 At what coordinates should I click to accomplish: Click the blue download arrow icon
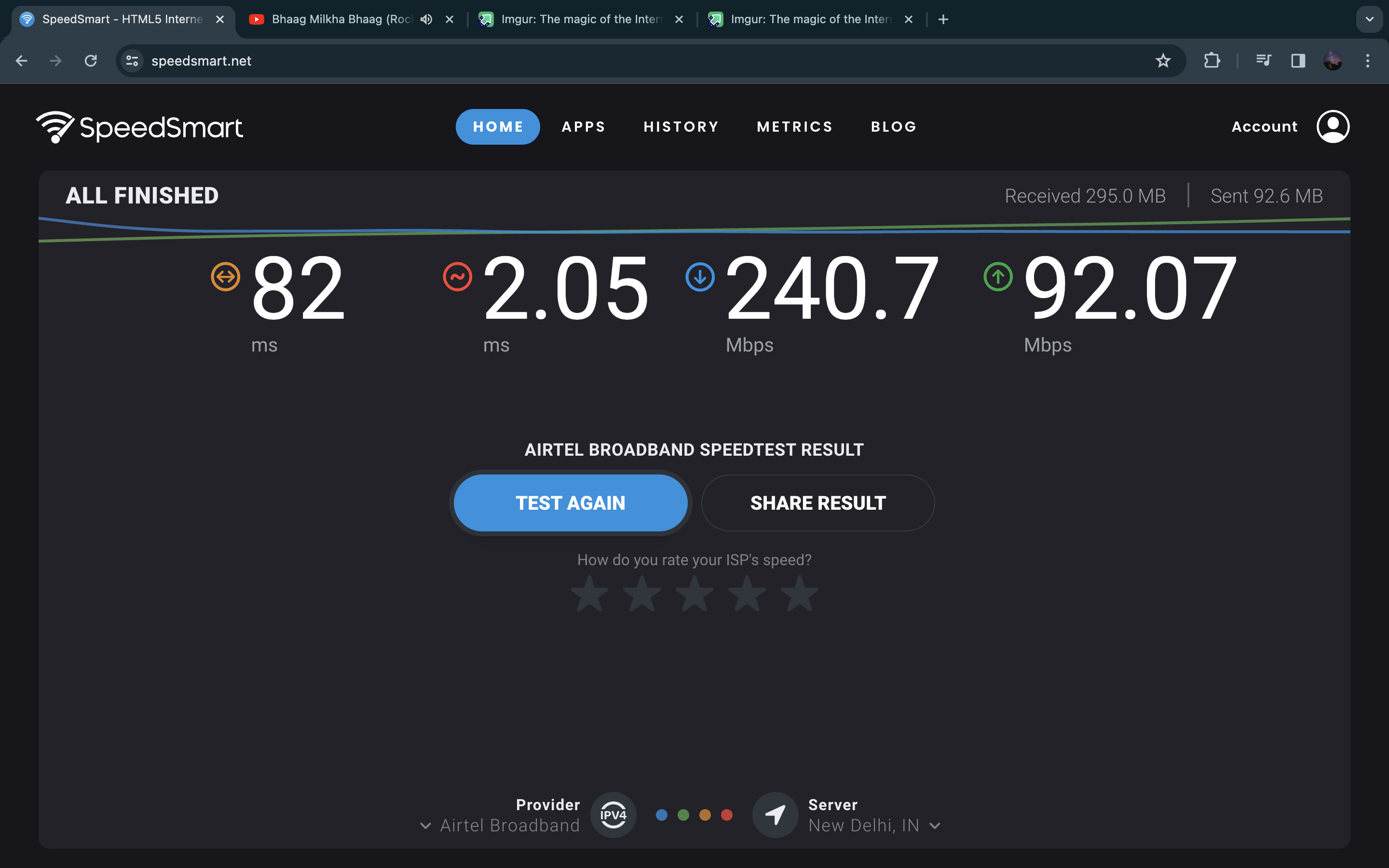(700, 277)
